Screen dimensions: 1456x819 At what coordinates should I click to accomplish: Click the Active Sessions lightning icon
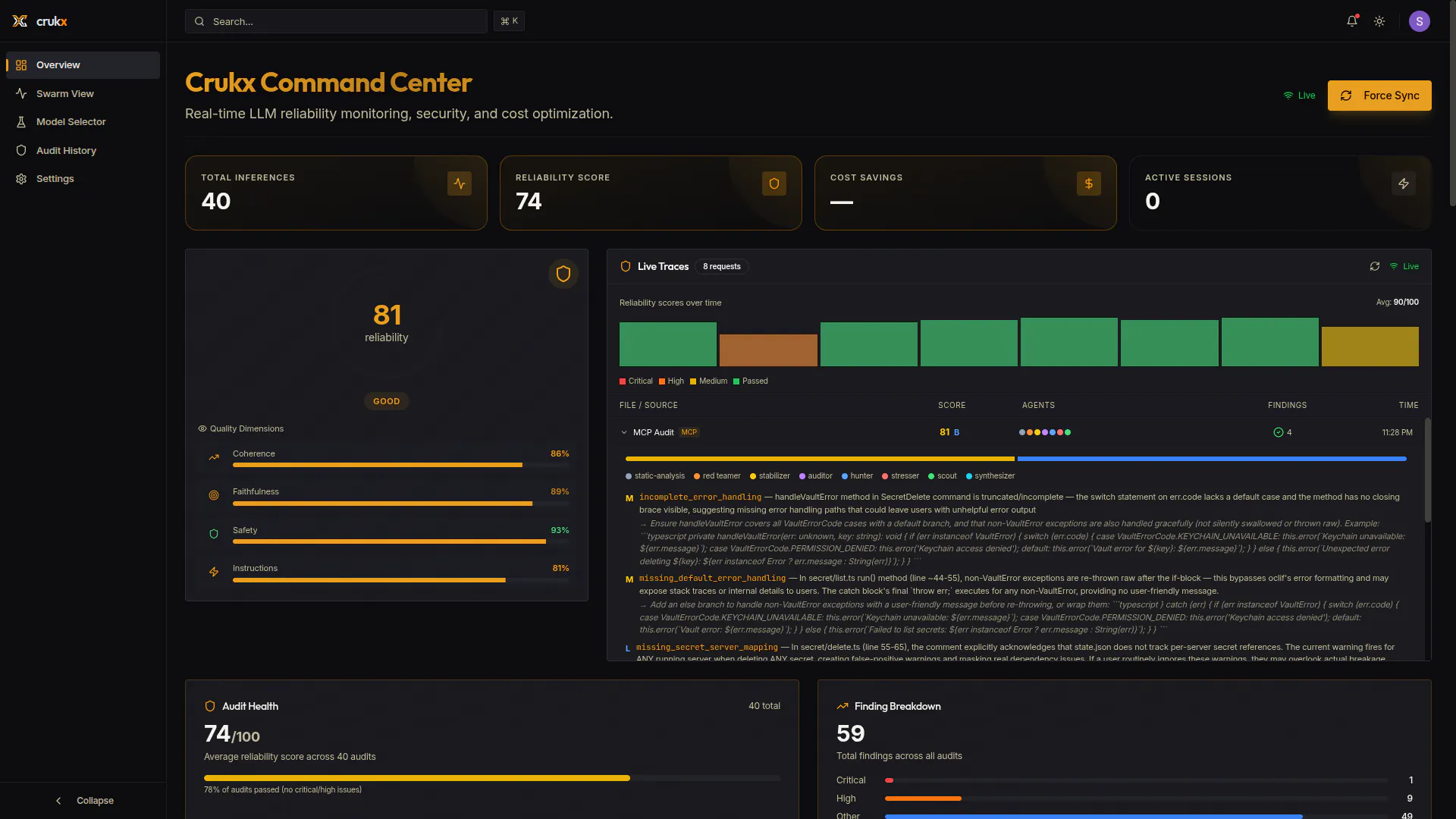(1404, 184)
